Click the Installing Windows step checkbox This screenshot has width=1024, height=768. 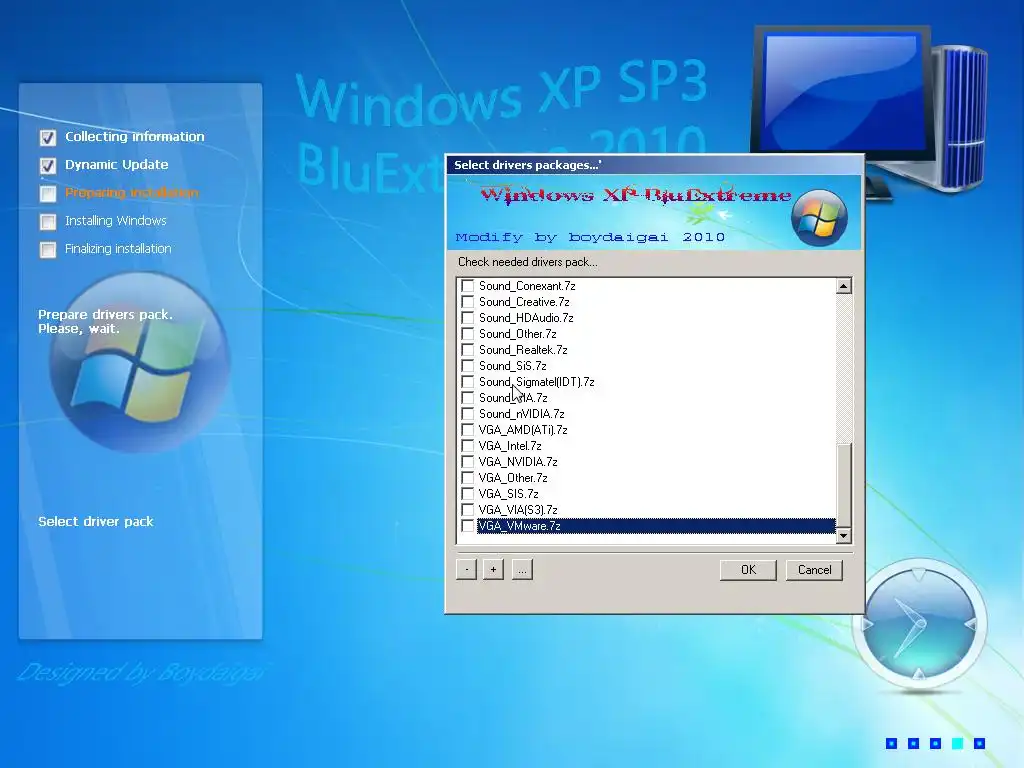(x=48, y=222)
